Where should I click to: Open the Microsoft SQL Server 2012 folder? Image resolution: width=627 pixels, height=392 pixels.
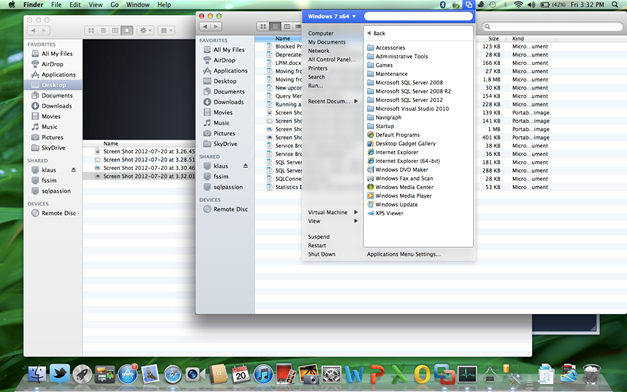(x=405, y=100)
